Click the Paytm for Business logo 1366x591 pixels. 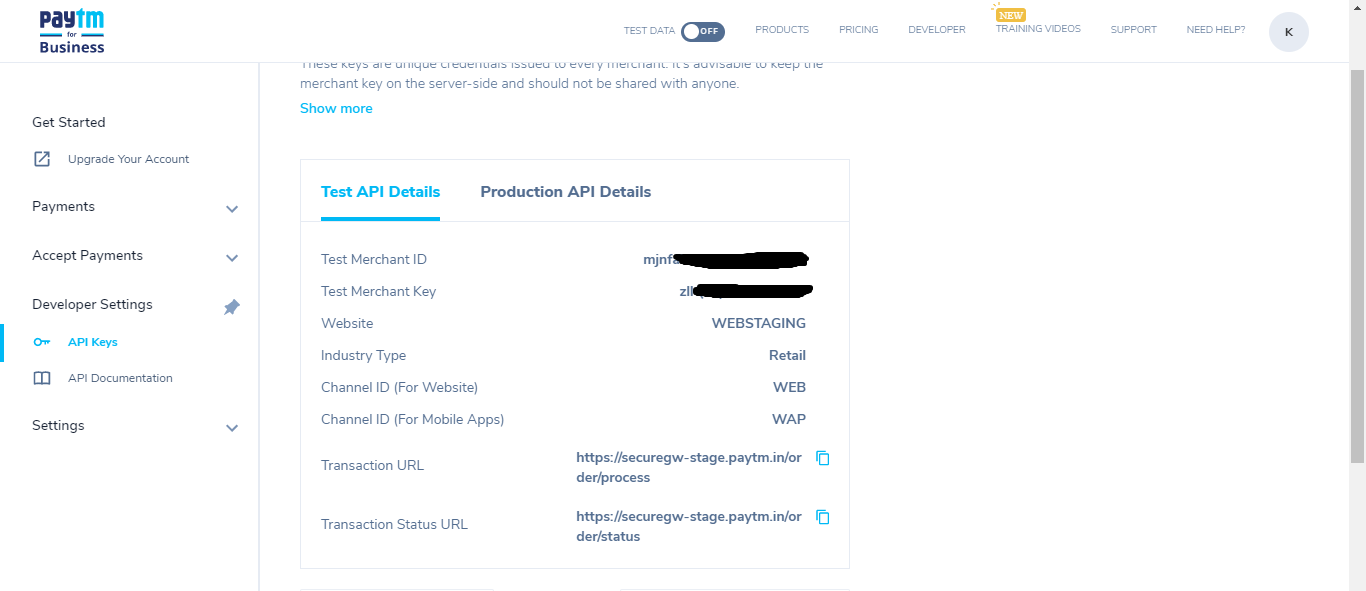pos(70,30)
